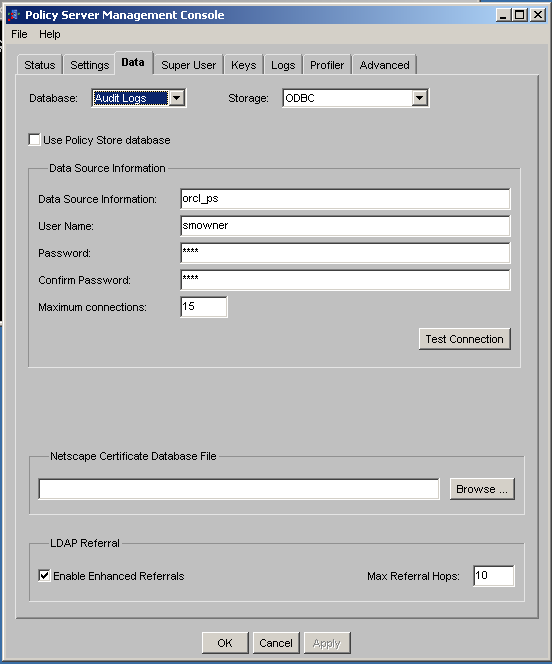Go to the Super User tab

coord(188,65)
